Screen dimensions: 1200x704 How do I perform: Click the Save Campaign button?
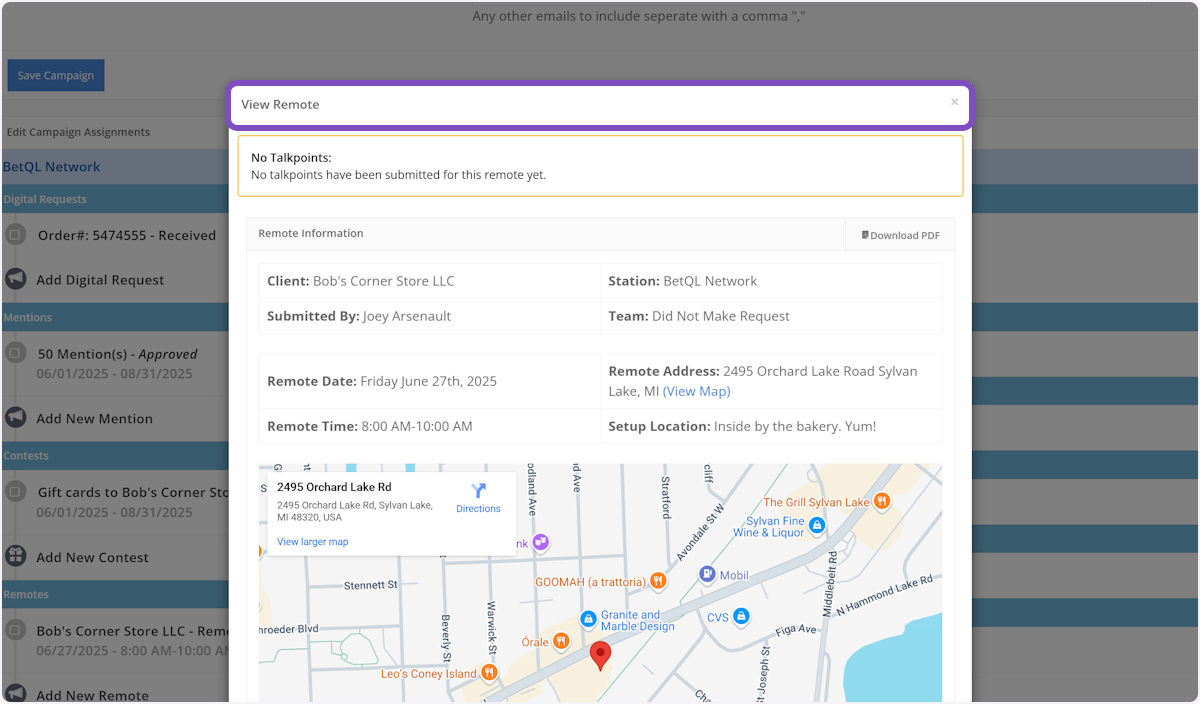coord(55,74)
